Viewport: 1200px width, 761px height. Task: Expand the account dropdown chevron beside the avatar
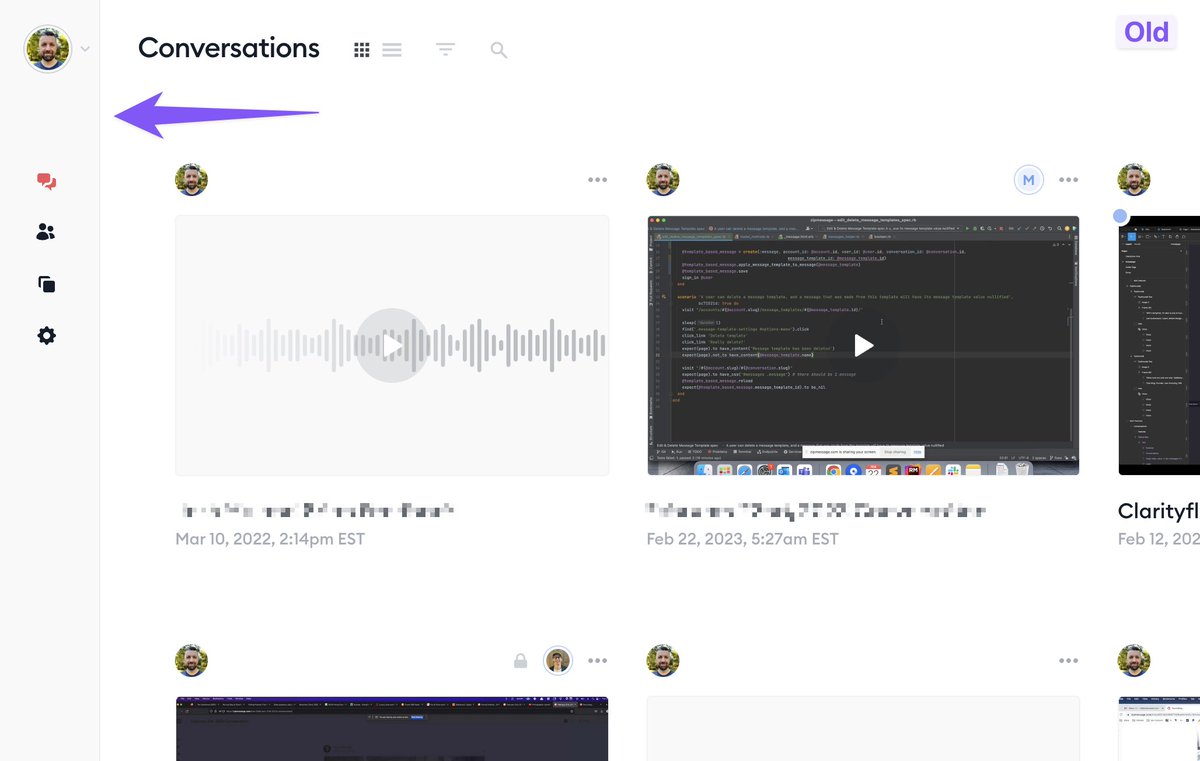[85, 49]
